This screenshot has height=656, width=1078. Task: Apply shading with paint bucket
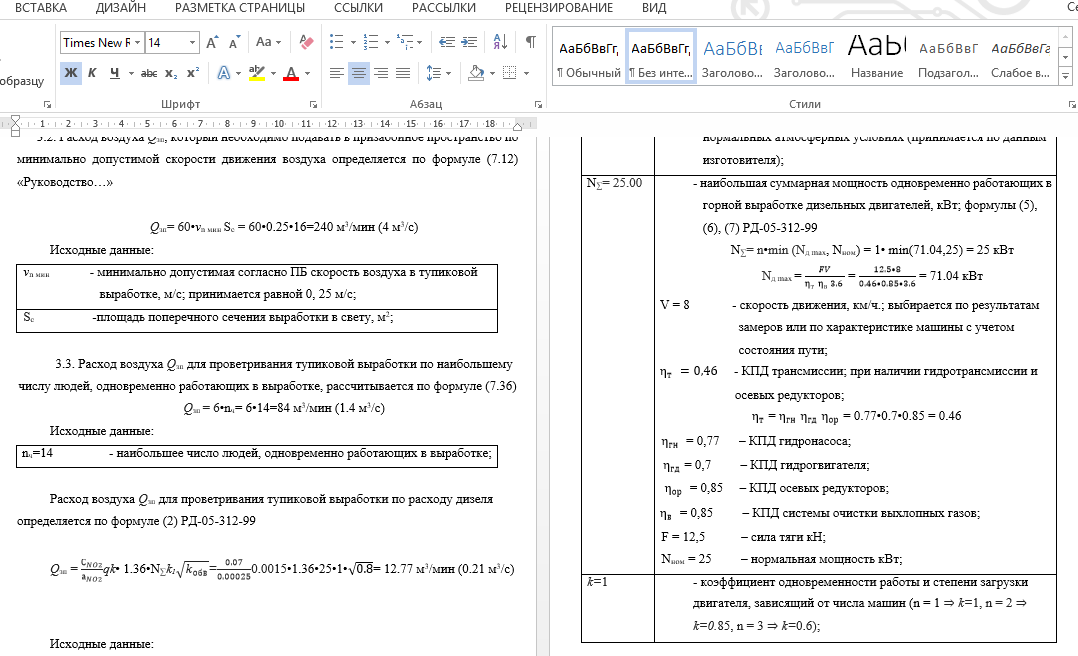pos(476,73)
